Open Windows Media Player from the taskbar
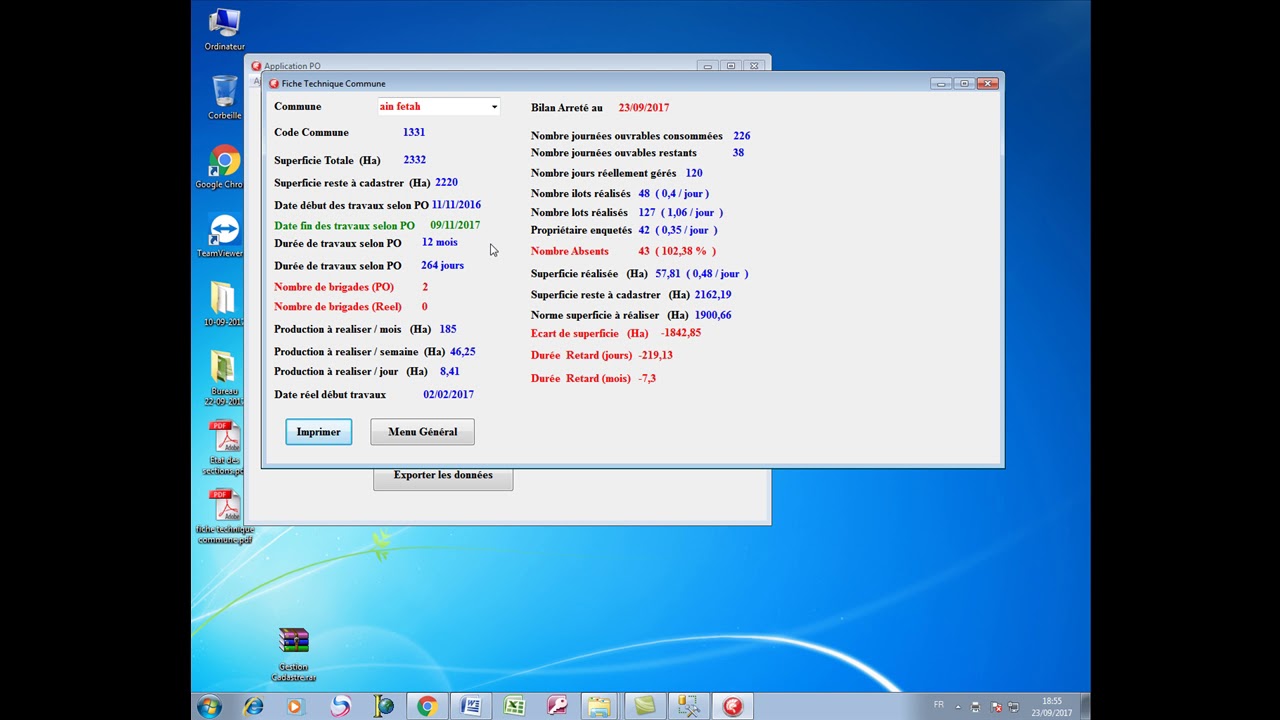The width and height of the screenshot is (1280, 720). [x=294, y=707]
